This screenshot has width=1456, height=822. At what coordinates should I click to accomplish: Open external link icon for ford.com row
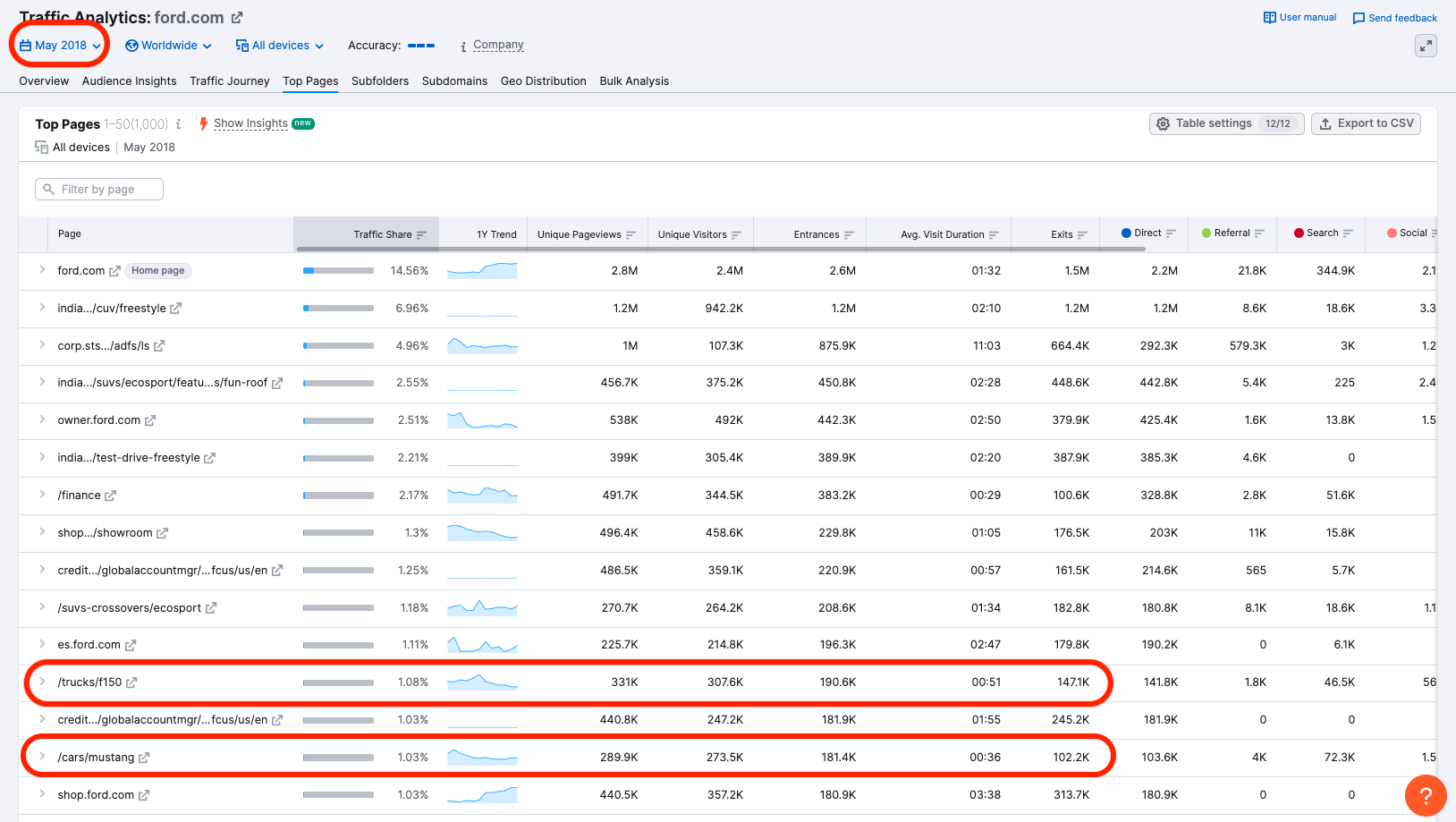[114, 271]
